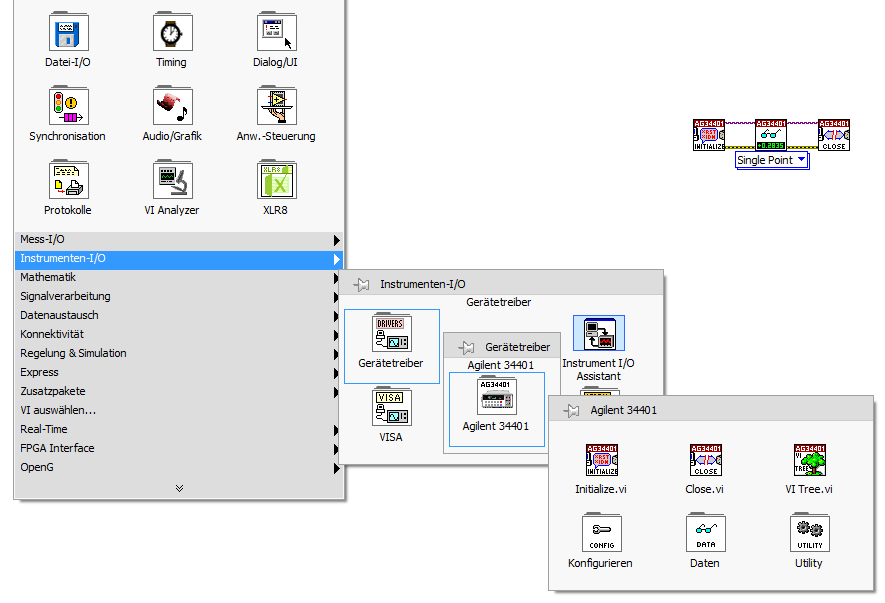Open the VI Analyzer palette
This screenshot has height=603, width=885.
[172, 180]
